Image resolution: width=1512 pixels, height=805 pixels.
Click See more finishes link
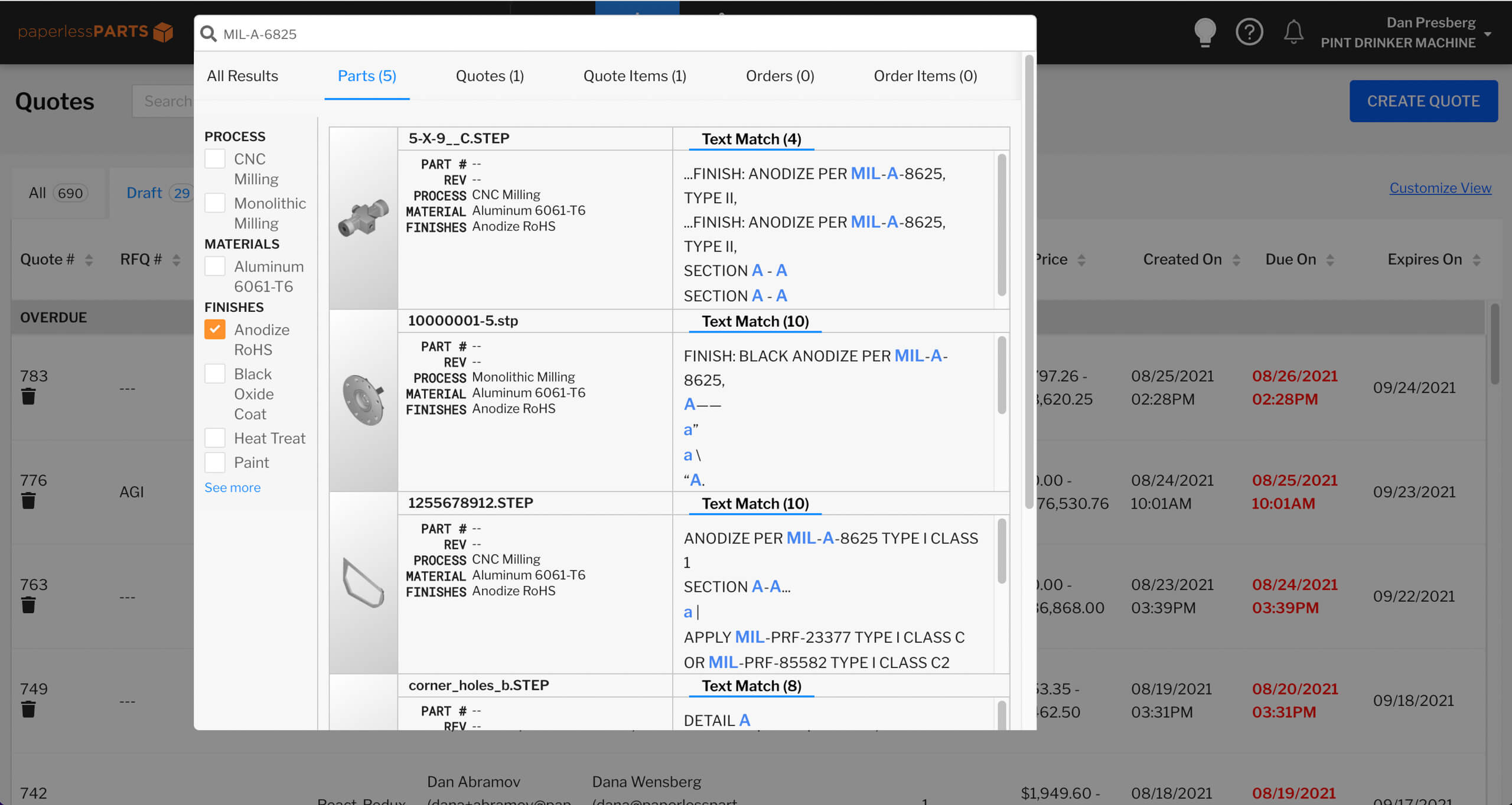232,488
